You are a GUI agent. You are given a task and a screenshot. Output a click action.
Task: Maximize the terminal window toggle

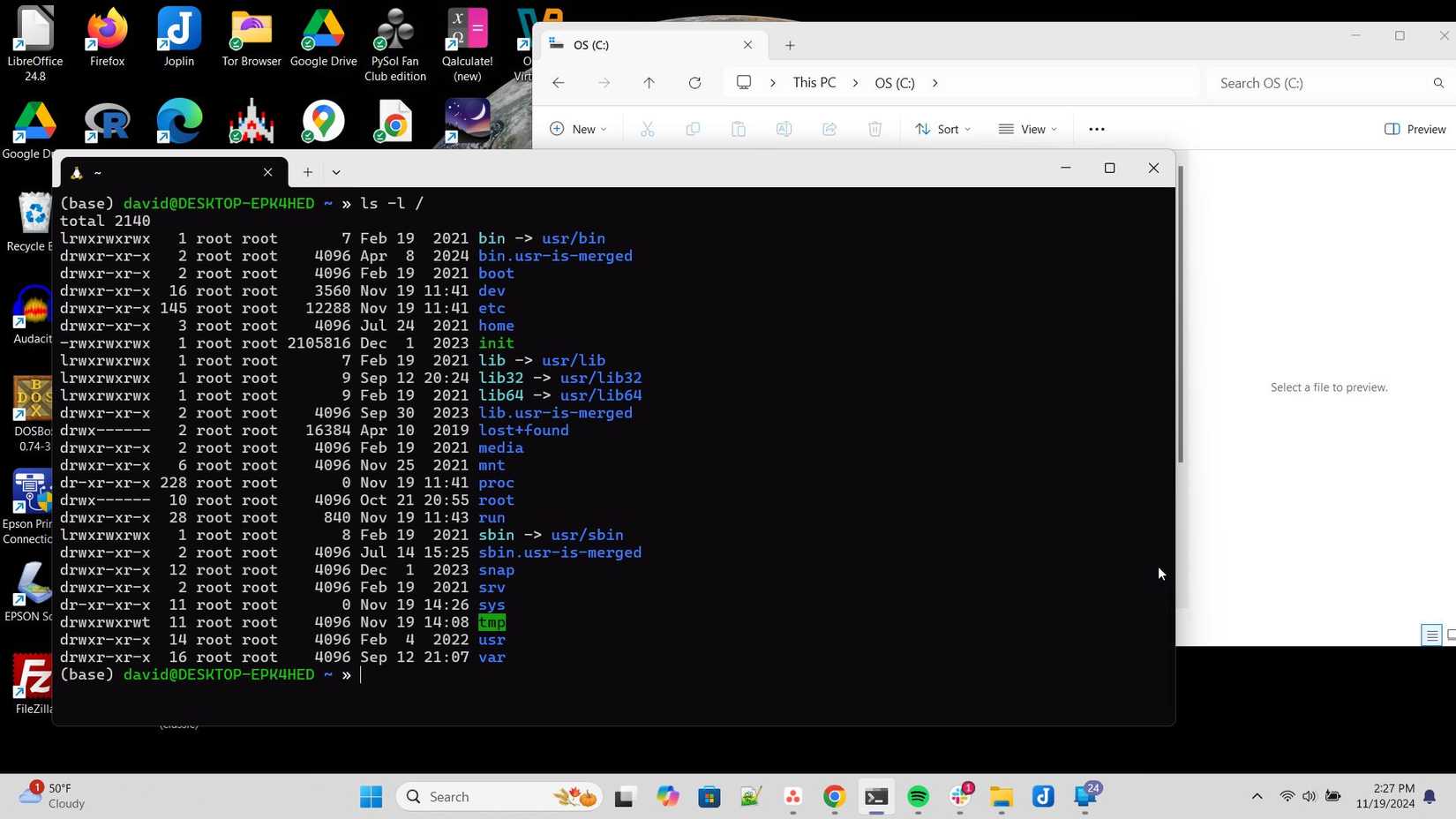pos(1109,168)
